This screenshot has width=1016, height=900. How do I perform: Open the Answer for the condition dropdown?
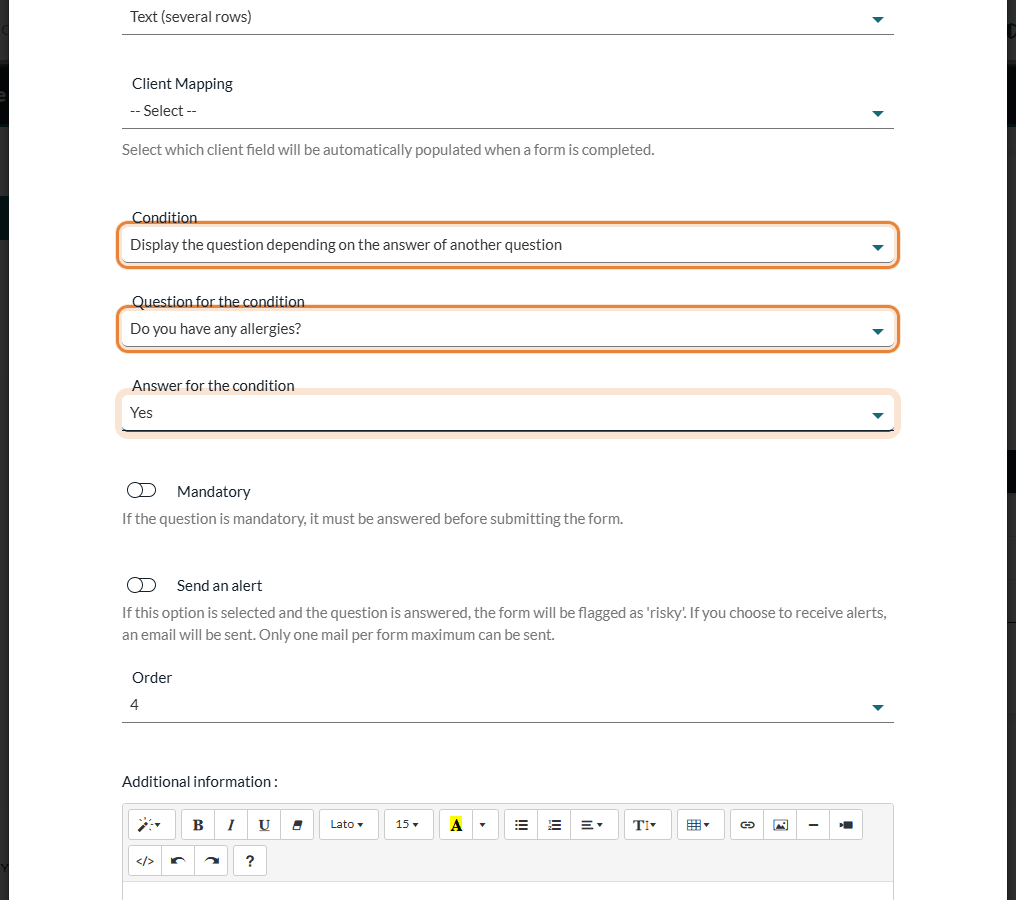coord(507,413)
